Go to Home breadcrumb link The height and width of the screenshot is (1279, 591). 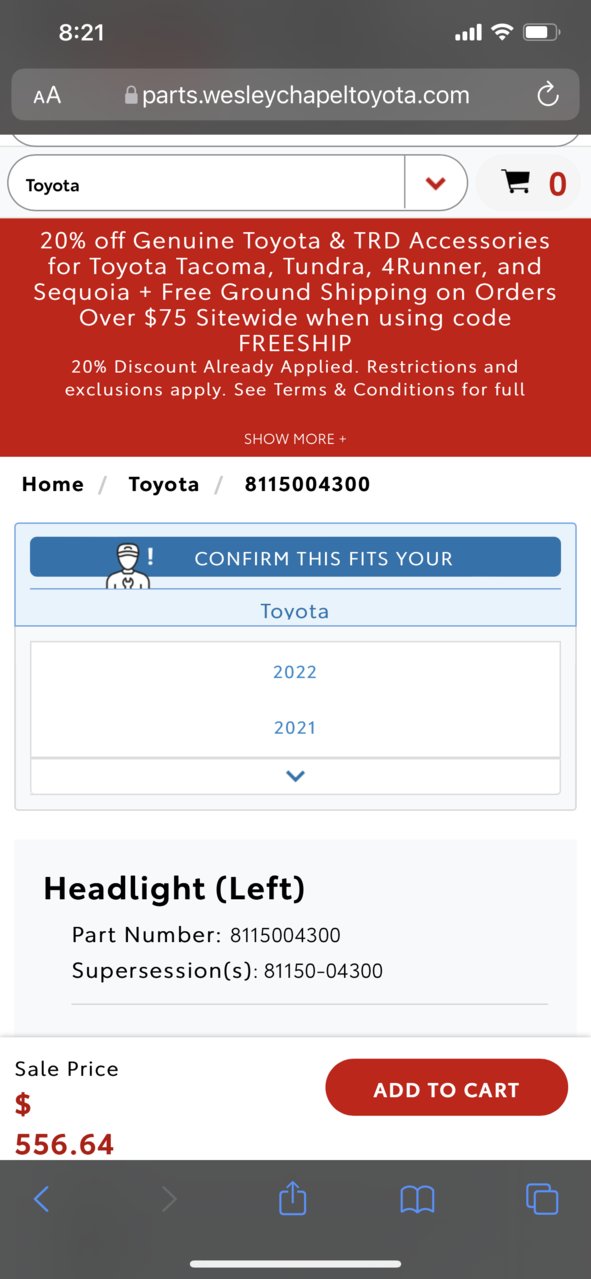pos(53,484)
